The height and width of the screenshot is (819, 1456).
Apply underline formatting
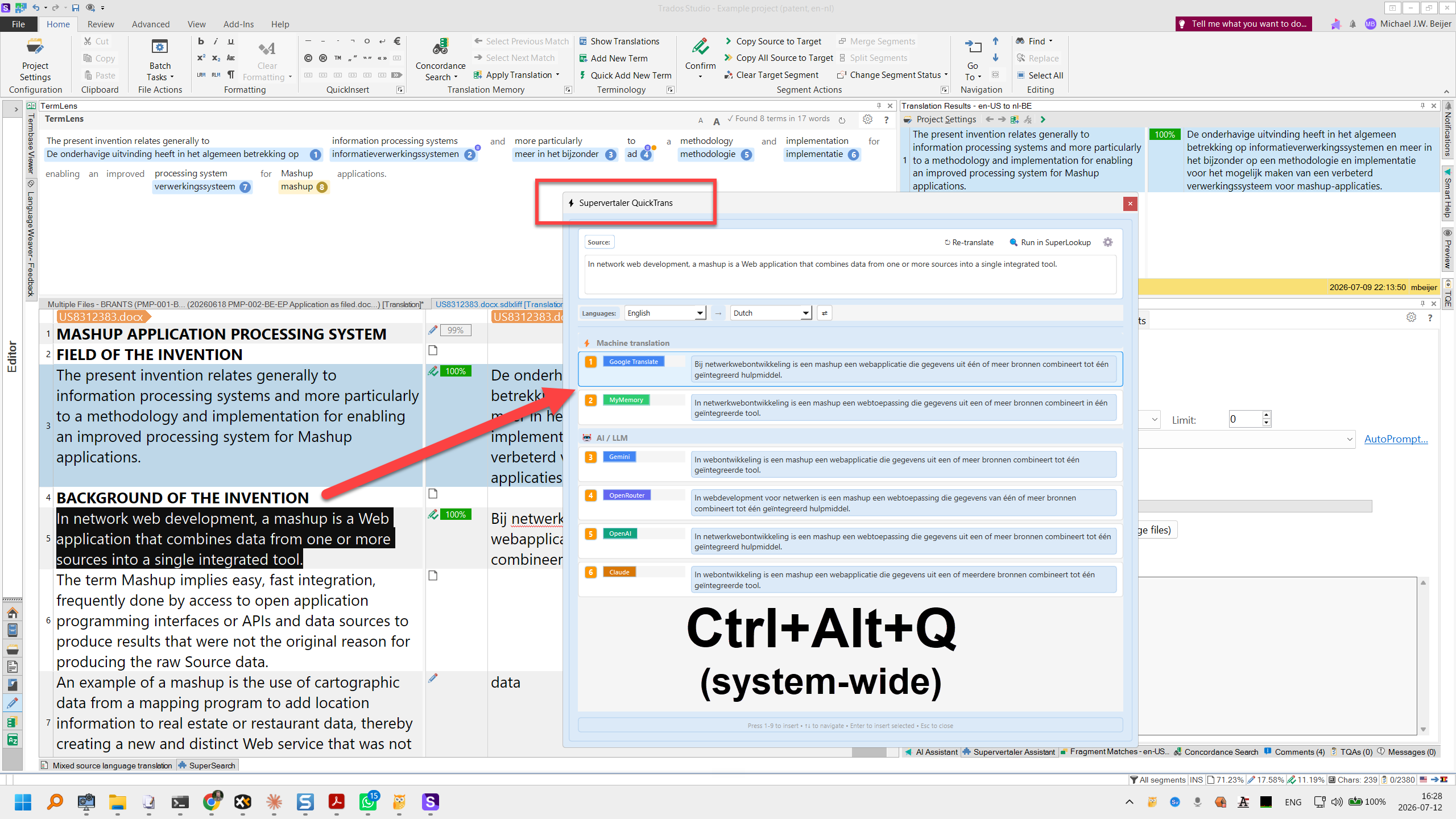231,41
